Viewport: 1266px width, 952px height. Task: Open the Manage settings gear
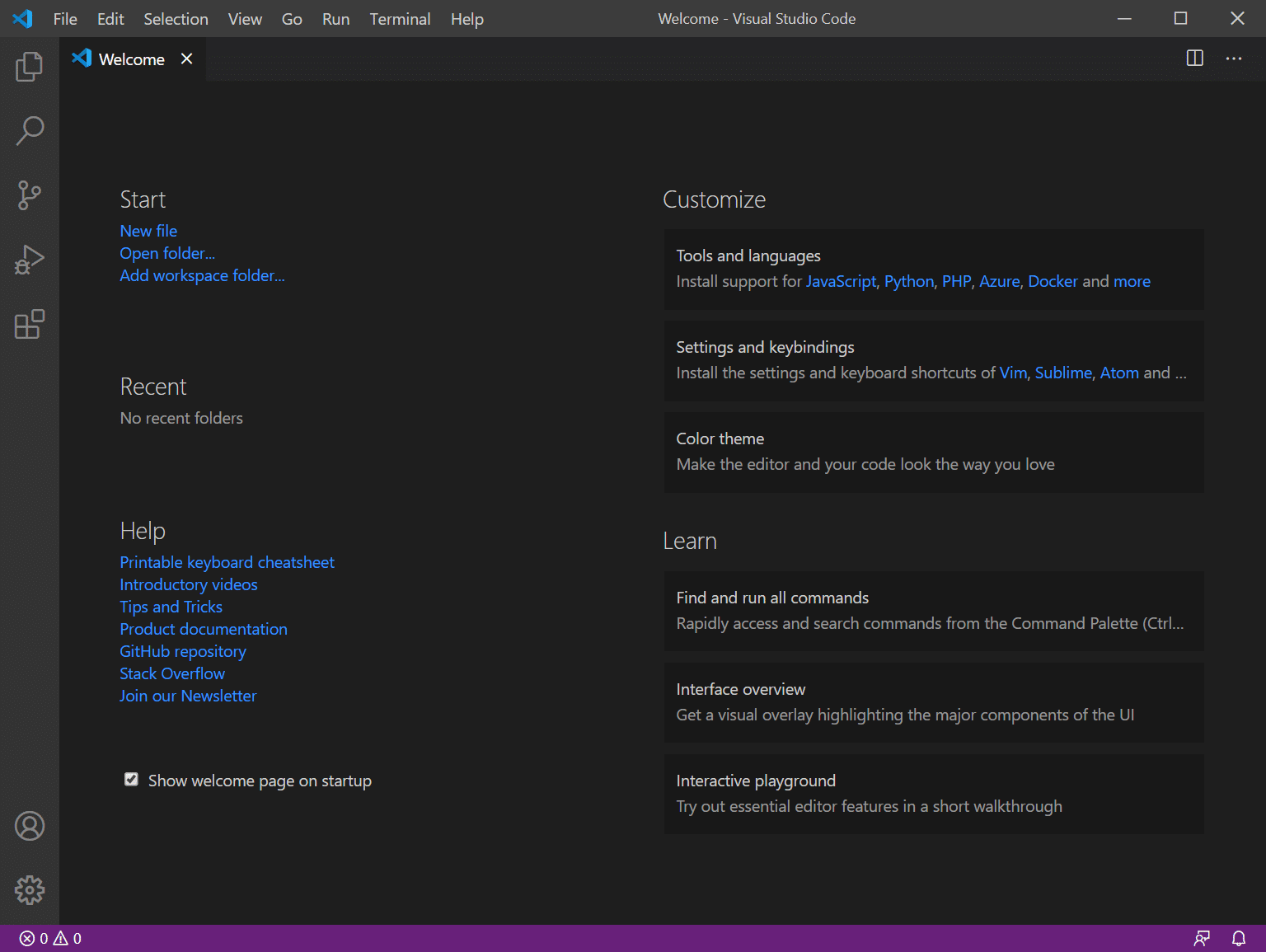[x=30, y=890]
